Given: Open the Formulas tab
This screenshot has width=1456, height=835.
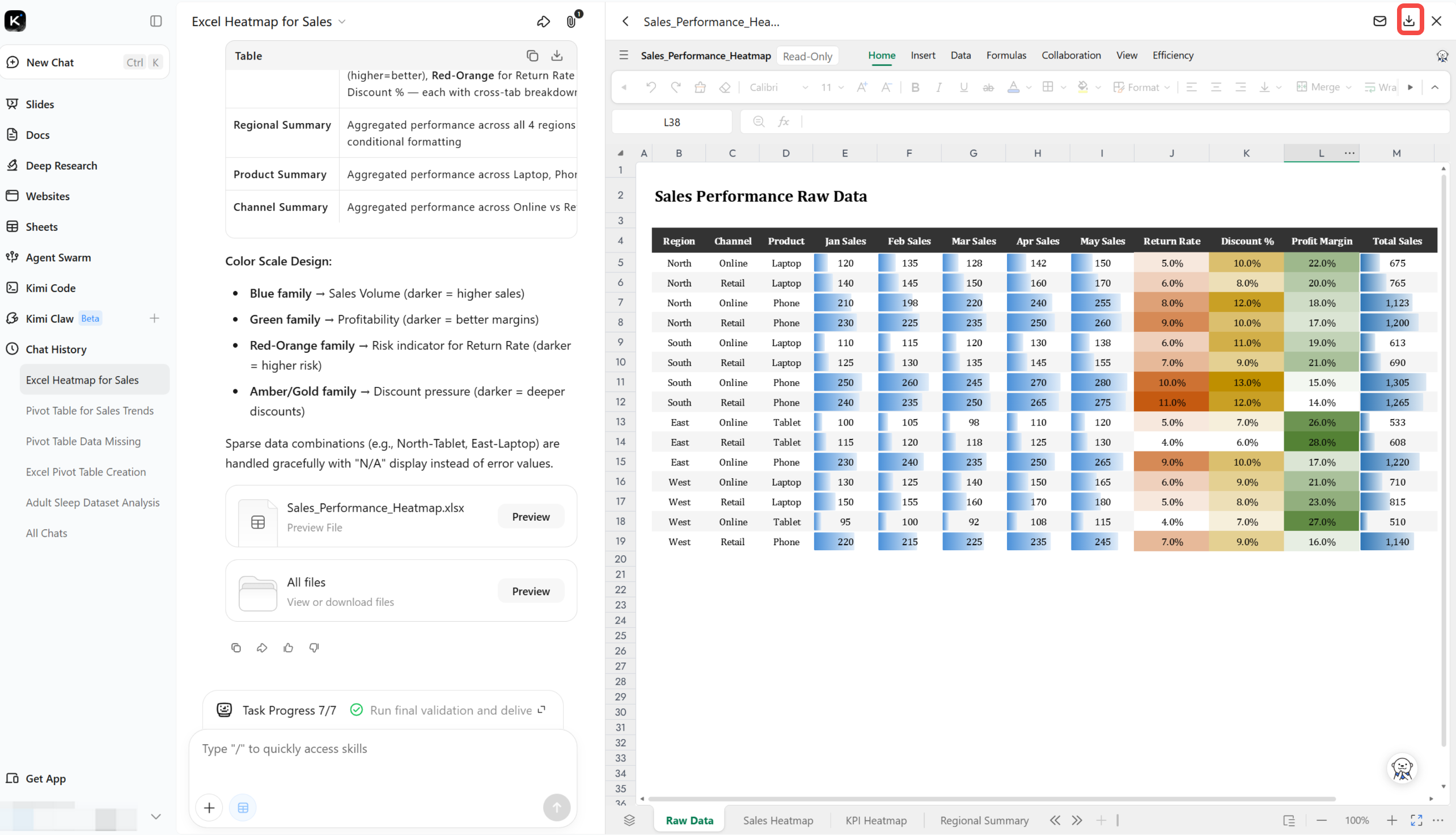Looking at the screenshot, I should click(1006, 55).
